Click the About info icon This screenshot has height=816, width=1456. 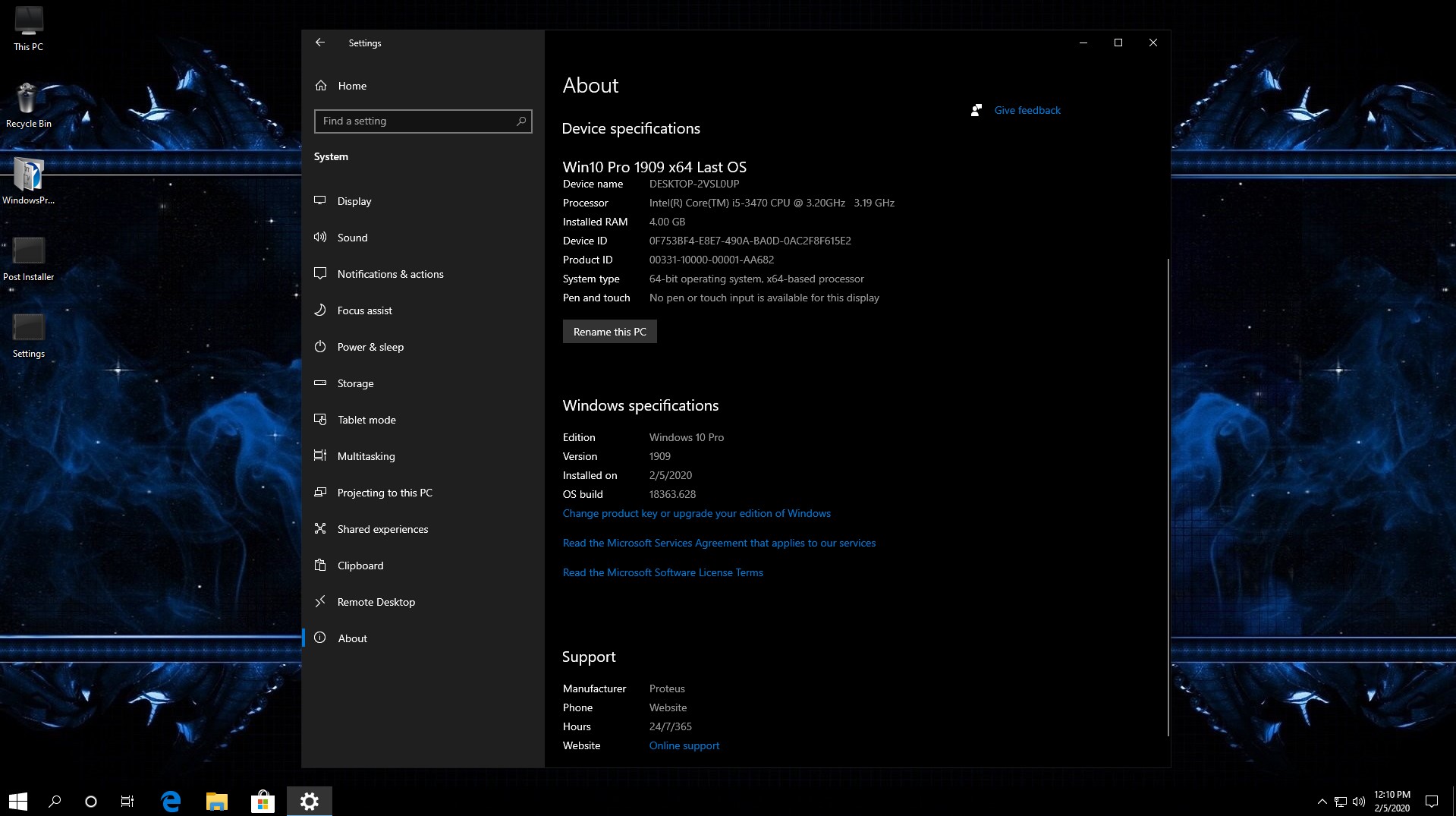point(320,638)
